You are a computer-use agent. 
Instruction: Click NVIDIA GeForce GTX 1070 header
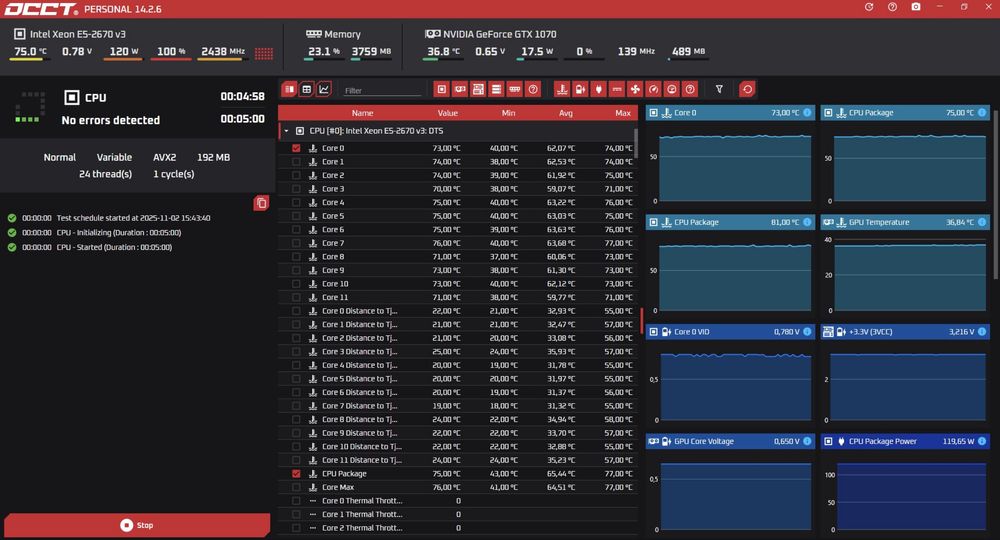[x=499, y=34]
